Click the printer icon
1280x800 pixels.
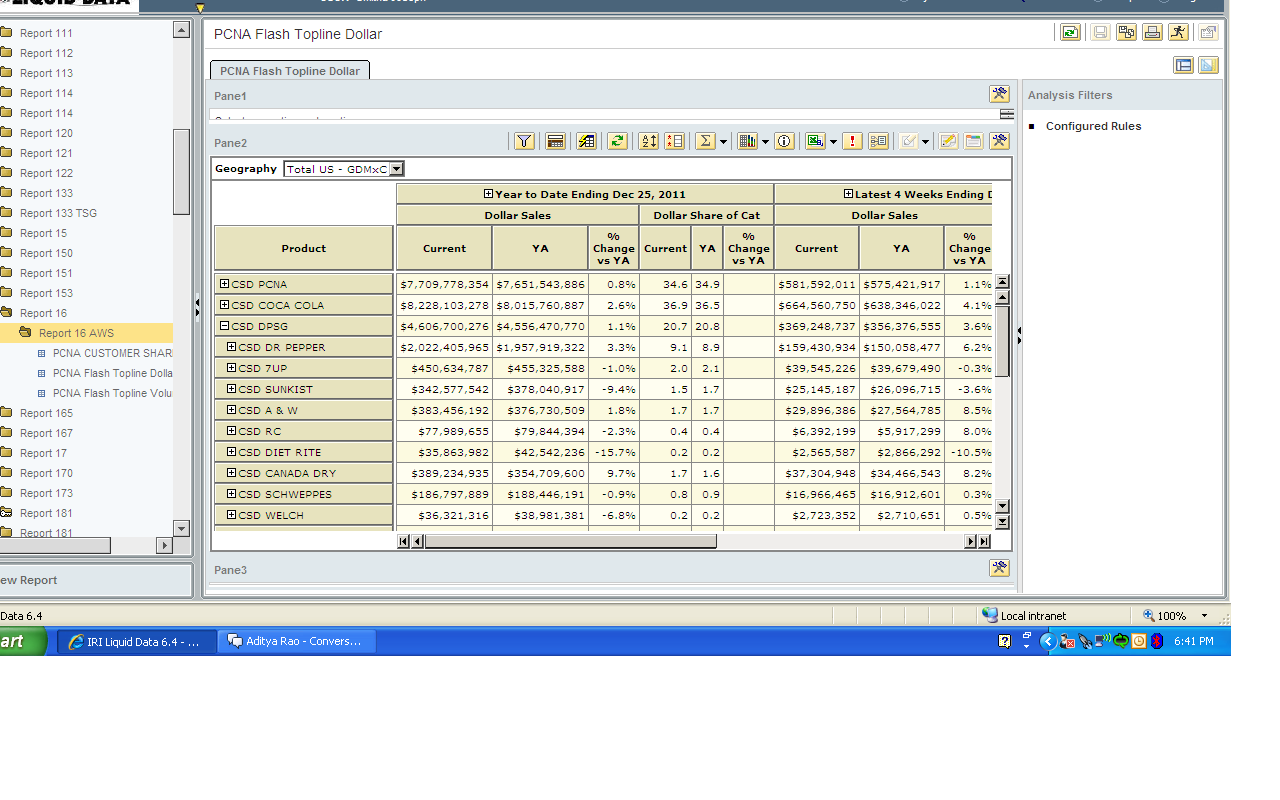point(1152,32)
